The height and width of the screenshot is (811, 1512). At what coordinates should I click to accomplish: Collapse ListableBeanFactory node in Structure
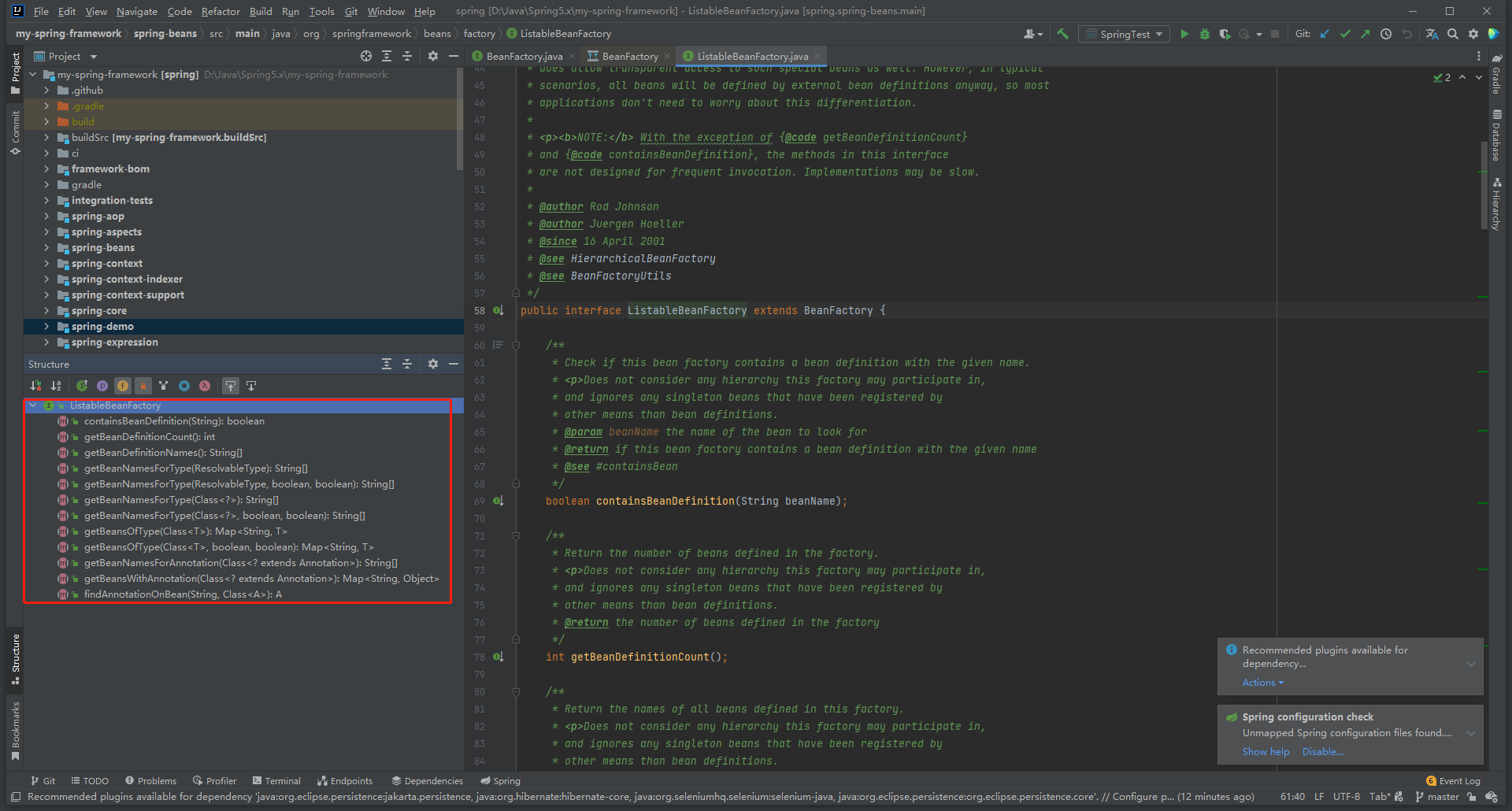(33, 405)
